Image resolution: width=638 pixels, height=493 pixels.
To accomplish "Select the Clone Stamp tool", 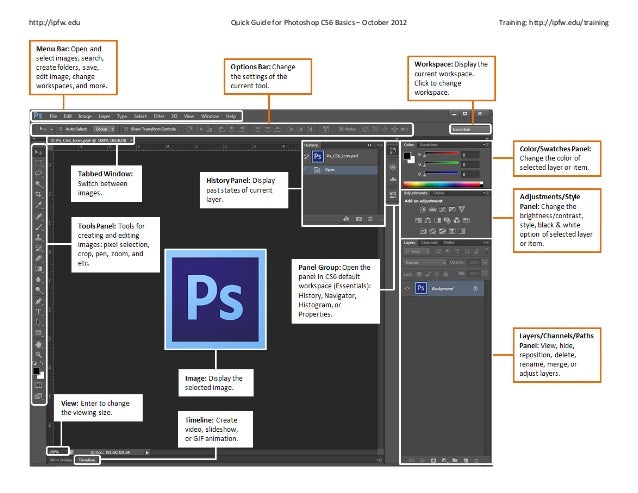I will tap(38, 237).
